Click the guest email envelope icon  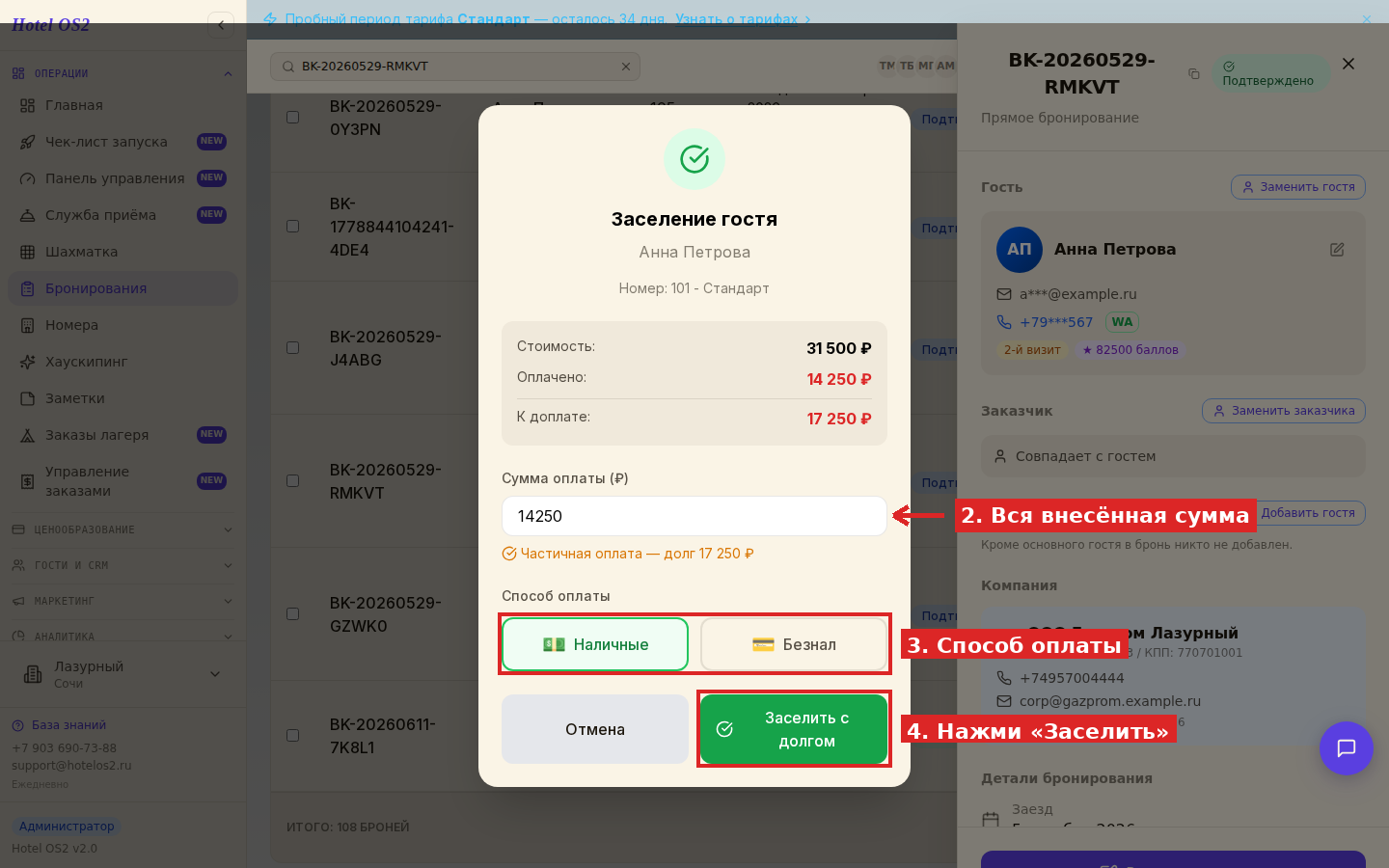pos(1004,294)
